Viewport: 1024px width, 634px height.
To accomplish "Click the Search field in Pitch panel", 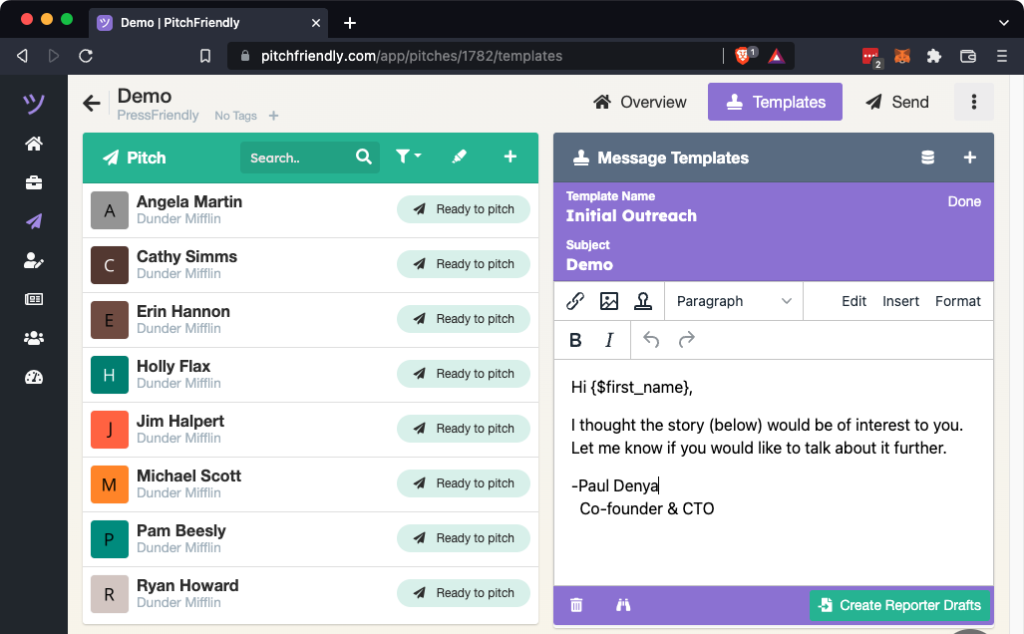I will 297,158.
